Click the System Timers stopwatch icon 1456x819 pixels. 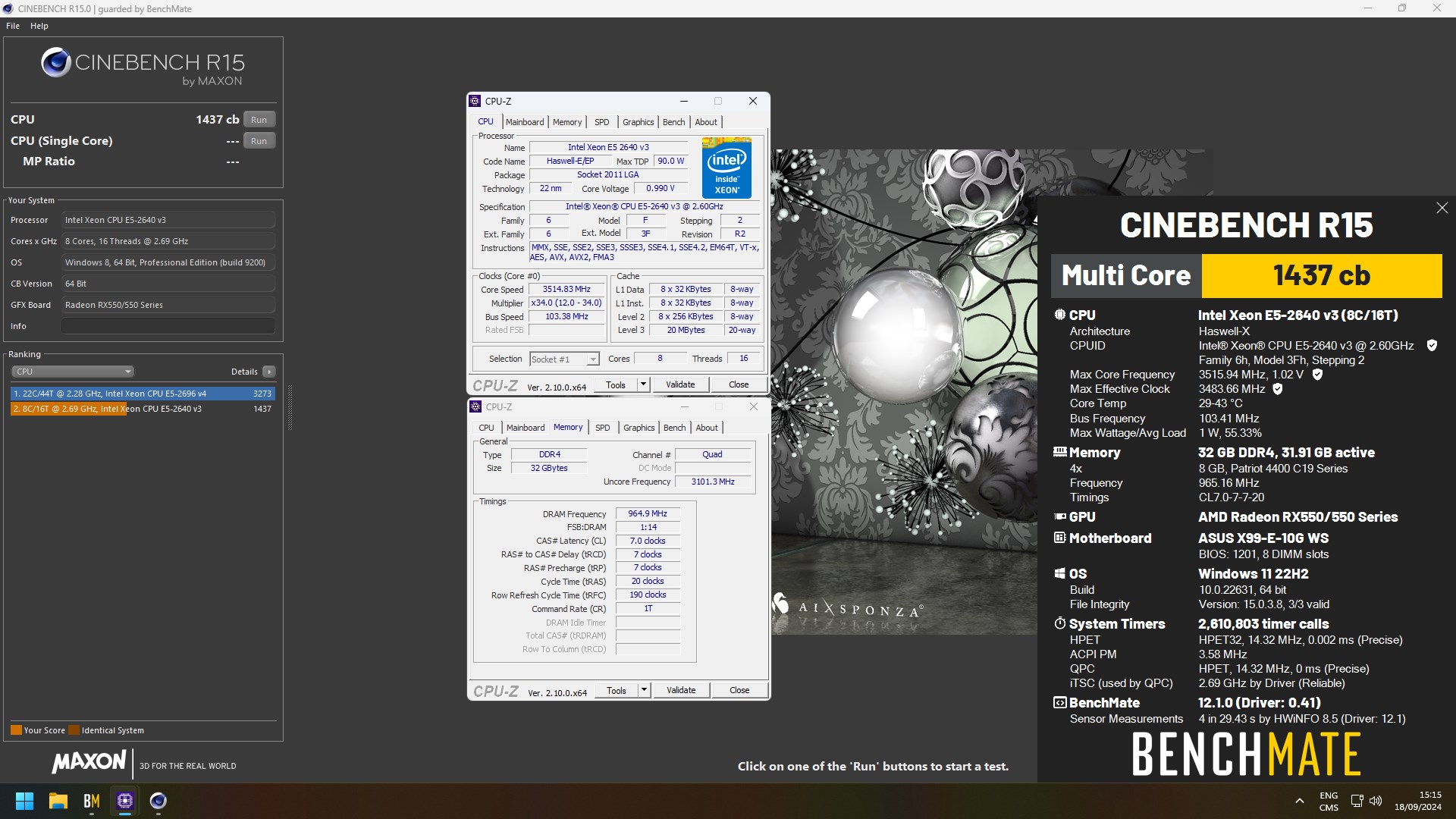(1060, 623)
